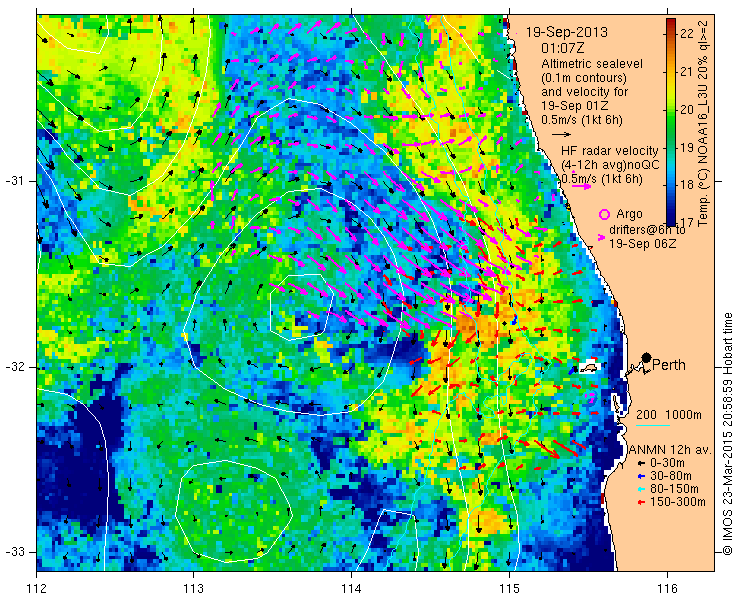Image resolution: width=740 pixels, height=600 pixels.
Task: Click the '0.5m/s (1kt 6h)' altimetric scale text
Action: click(582, 120)
